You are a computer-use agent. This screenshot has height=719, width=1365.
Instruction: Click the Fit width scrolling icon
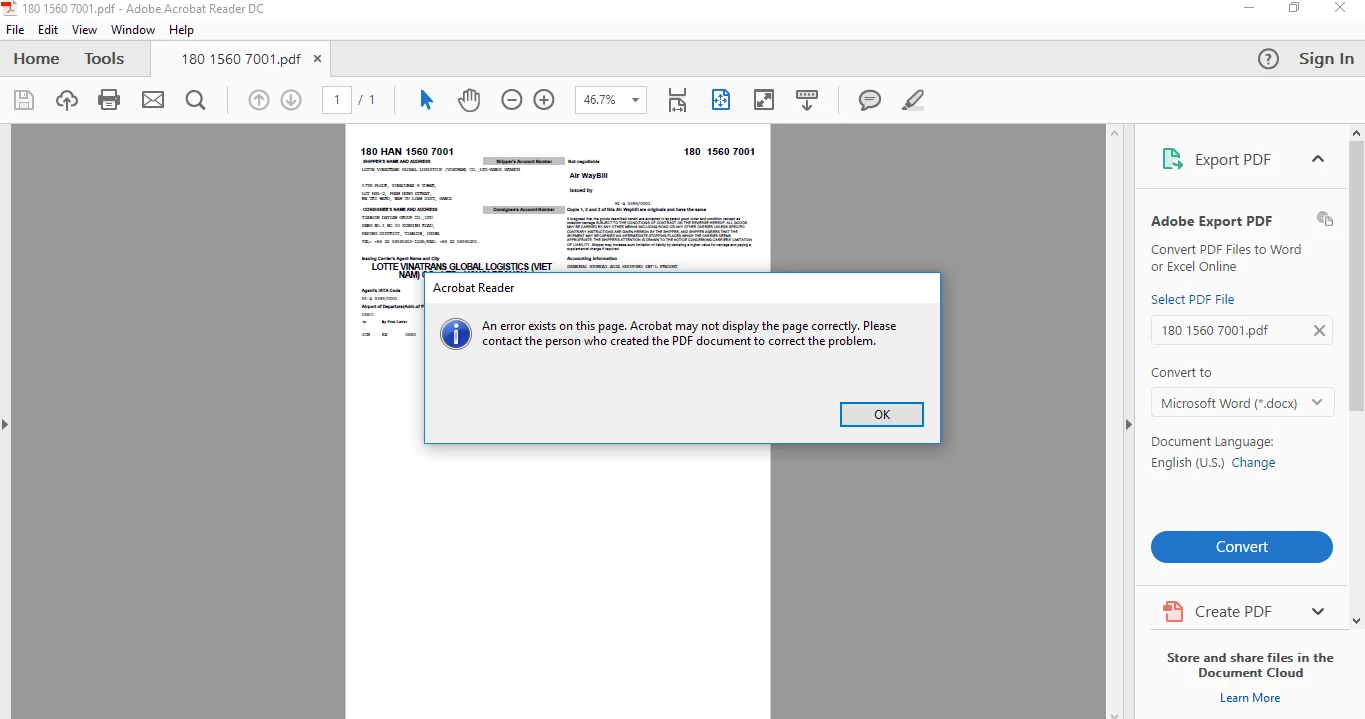pyautogui.click(x=678, y=100)
